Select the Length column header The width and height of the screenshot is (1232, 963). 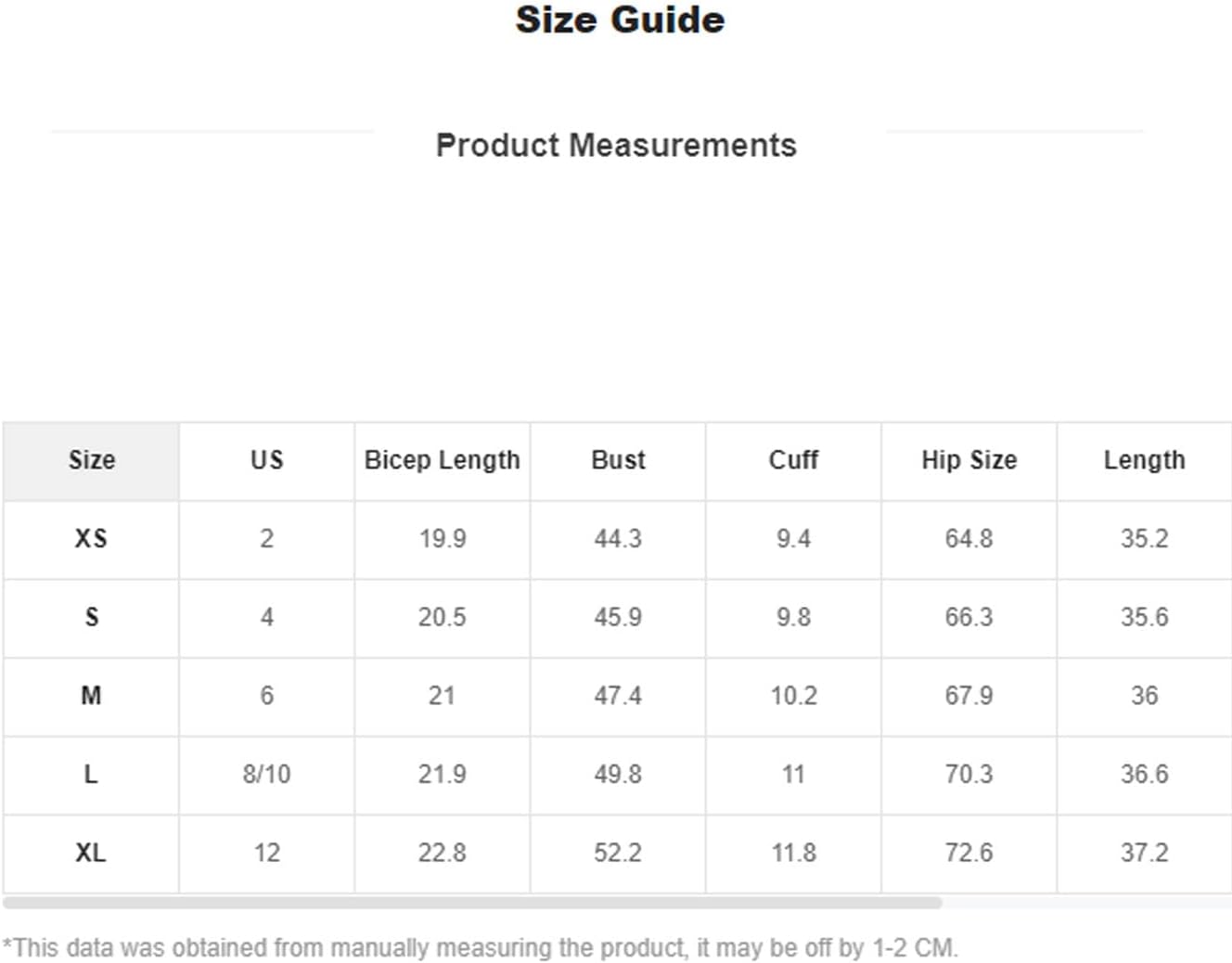1145,461
